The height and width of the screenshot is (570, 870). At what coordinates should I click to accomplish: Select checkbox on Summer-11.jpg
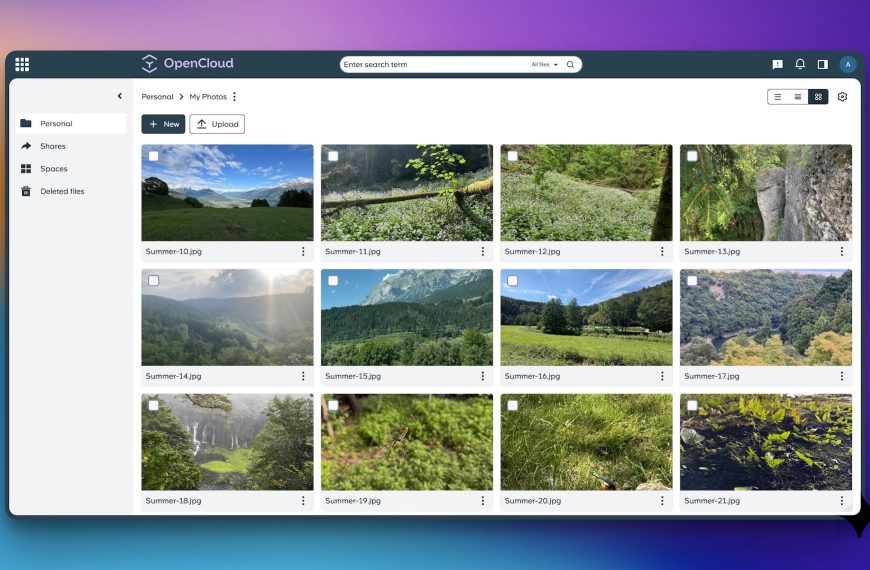tap(333, 157)
